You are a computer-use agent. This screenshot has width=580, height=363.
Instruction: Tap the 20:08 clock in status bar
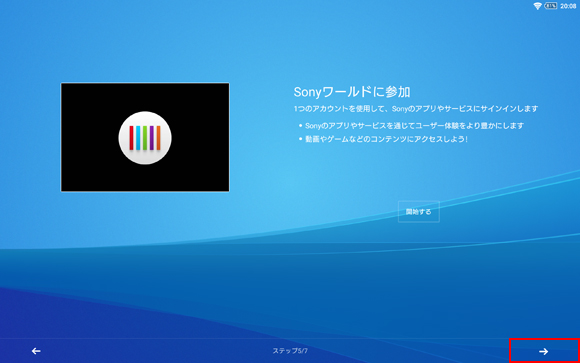click(568, 6)
